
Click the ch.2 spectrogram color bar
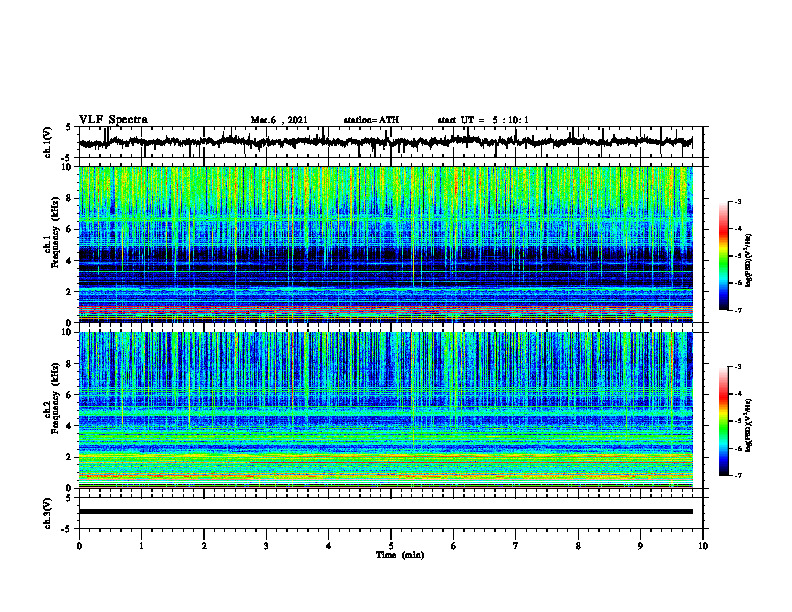click(723, 421)
